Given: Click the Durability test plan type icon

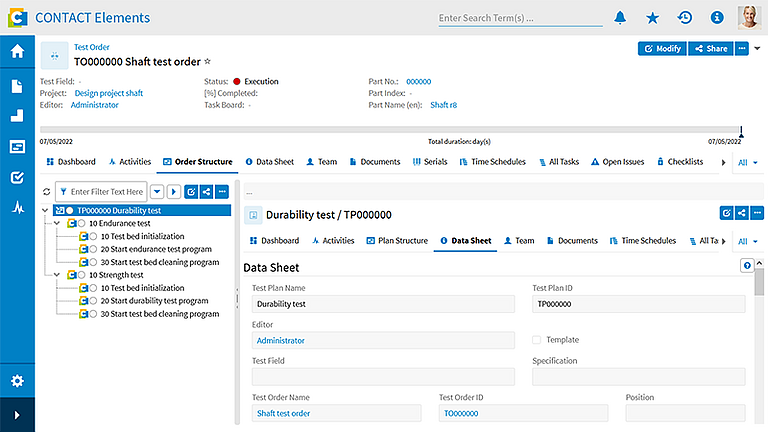Looking at the screenshot, I should 253,215.
